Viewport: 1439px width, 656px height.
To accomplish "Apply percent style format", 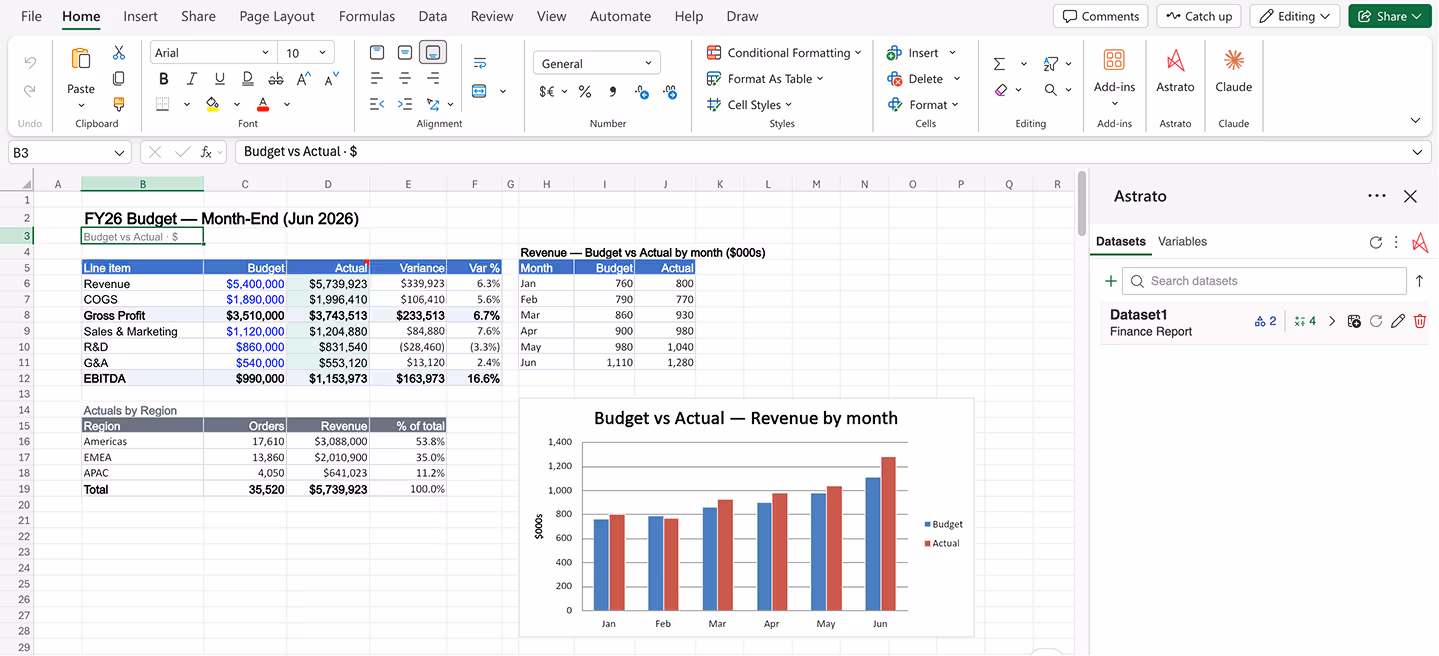I will (x=585, y=92).
